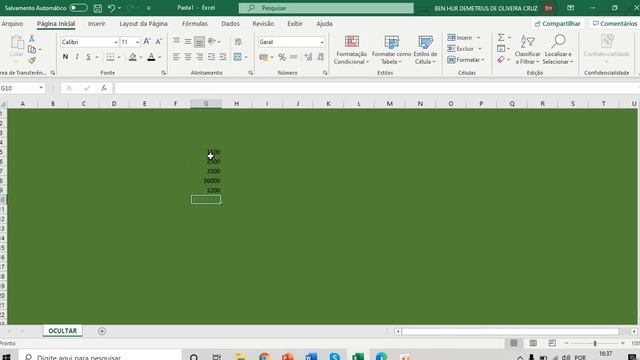Expand the Geral number format dropdown

[x=322, y=42]
